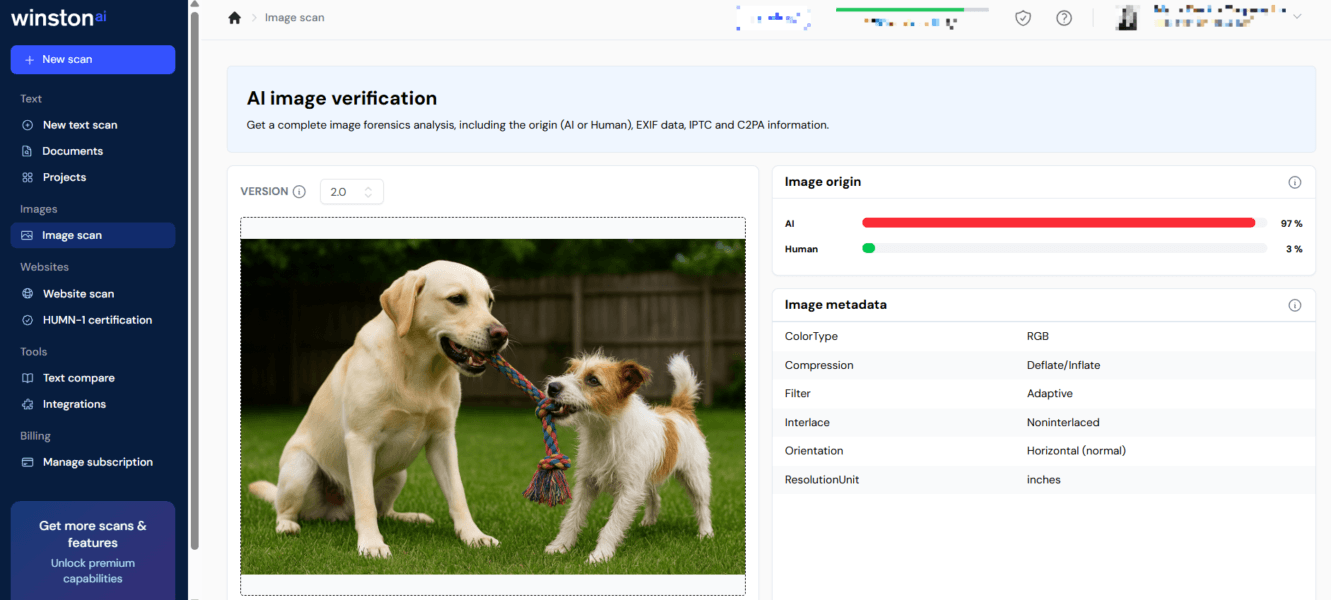The width and height of the screenshot is (1331, 600).
Task: Click the AI image verification heading
Action: point(342,98)
